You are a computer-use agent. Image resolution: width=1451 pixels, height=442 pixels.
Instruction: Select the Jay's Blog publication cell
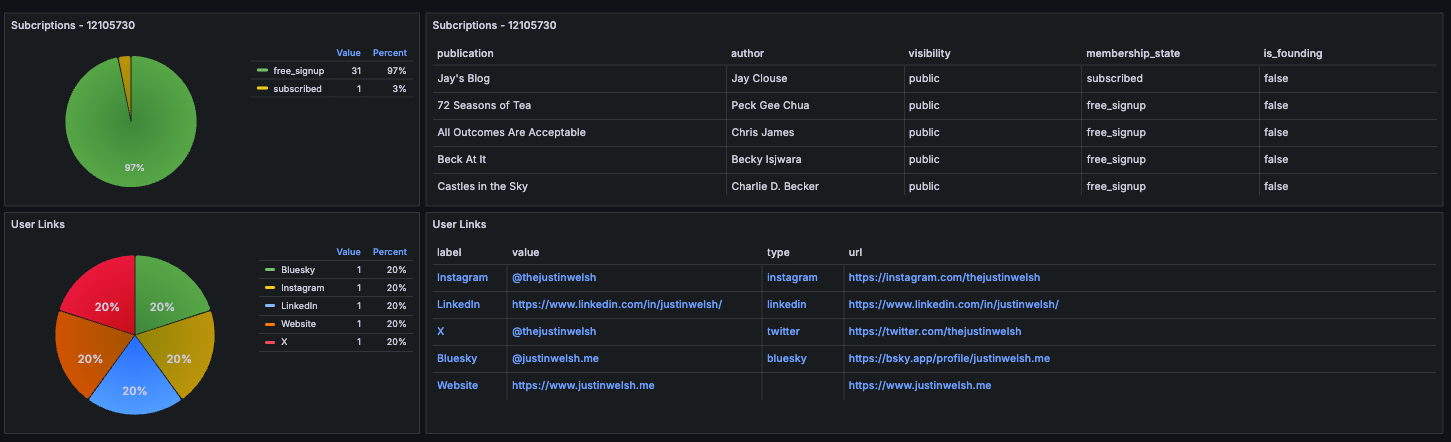(463, 78)
